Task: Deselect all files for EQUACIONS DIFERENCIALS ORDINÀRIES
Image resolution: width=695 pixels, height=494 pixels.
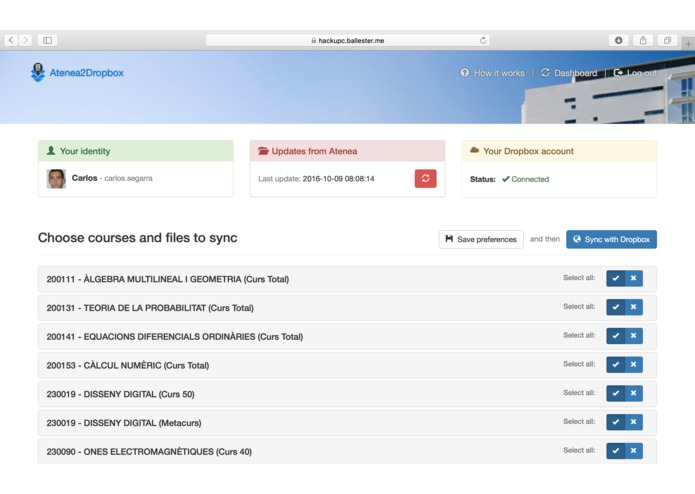Action: coord(633,336)
